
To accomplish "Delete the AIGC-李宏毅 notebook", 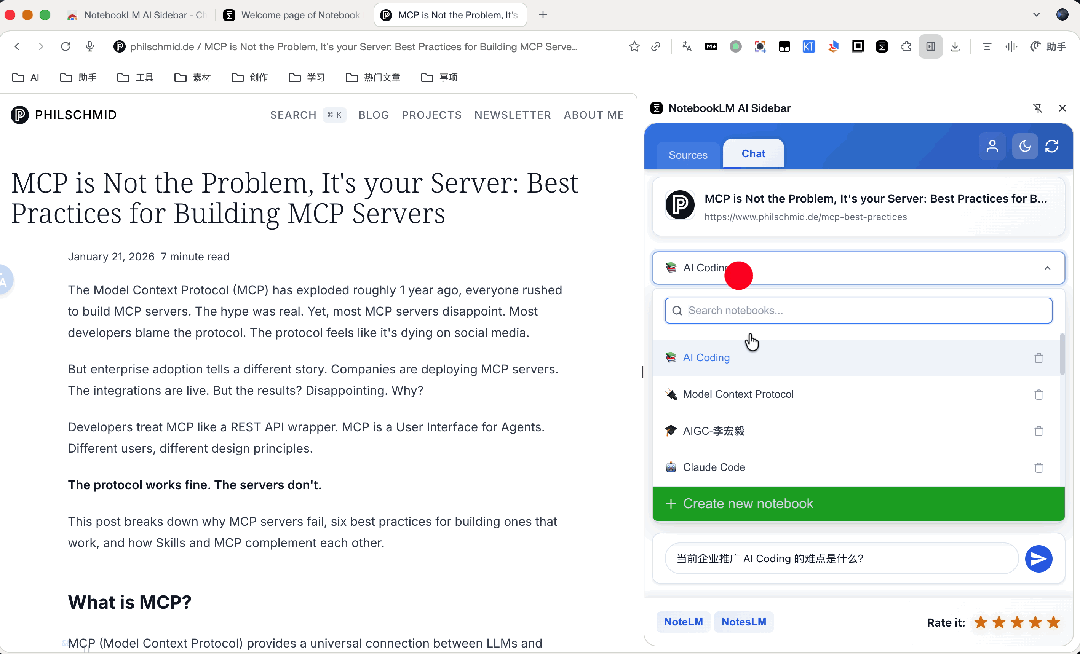I will click(1039, 431).
